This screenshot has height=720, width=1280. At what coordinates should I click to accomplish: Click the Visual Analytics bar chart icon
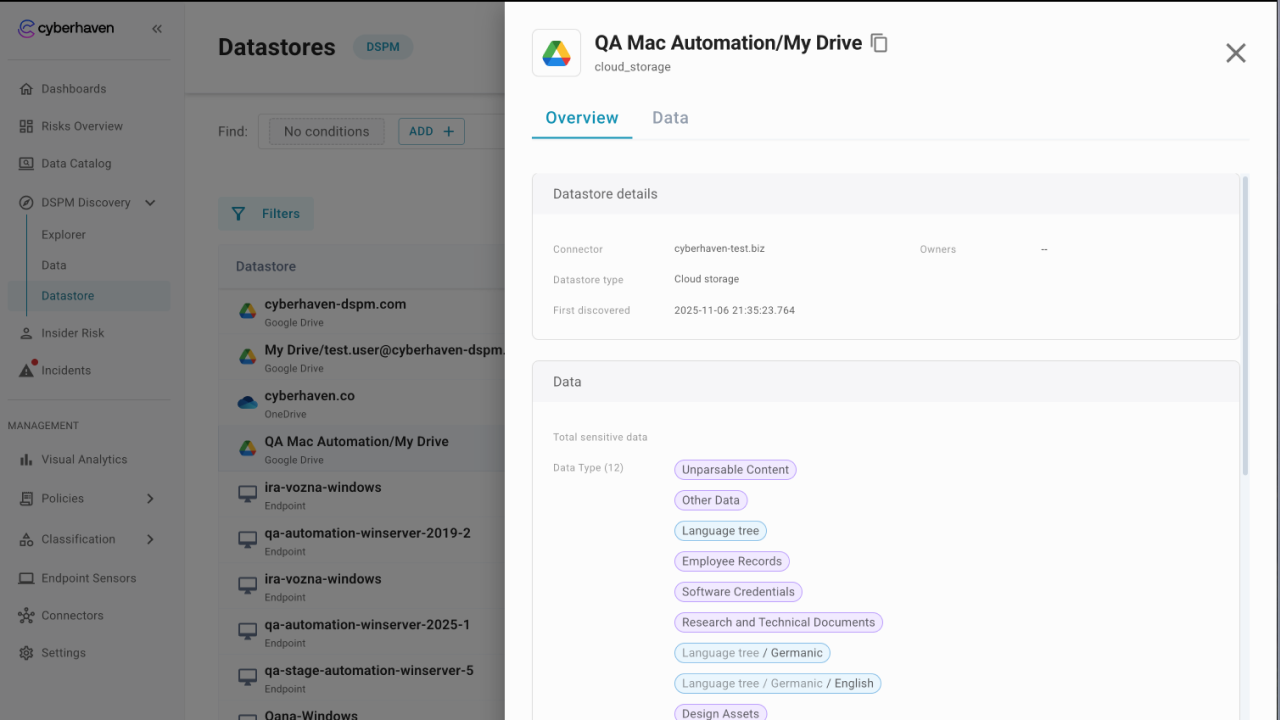click(26, 460)
